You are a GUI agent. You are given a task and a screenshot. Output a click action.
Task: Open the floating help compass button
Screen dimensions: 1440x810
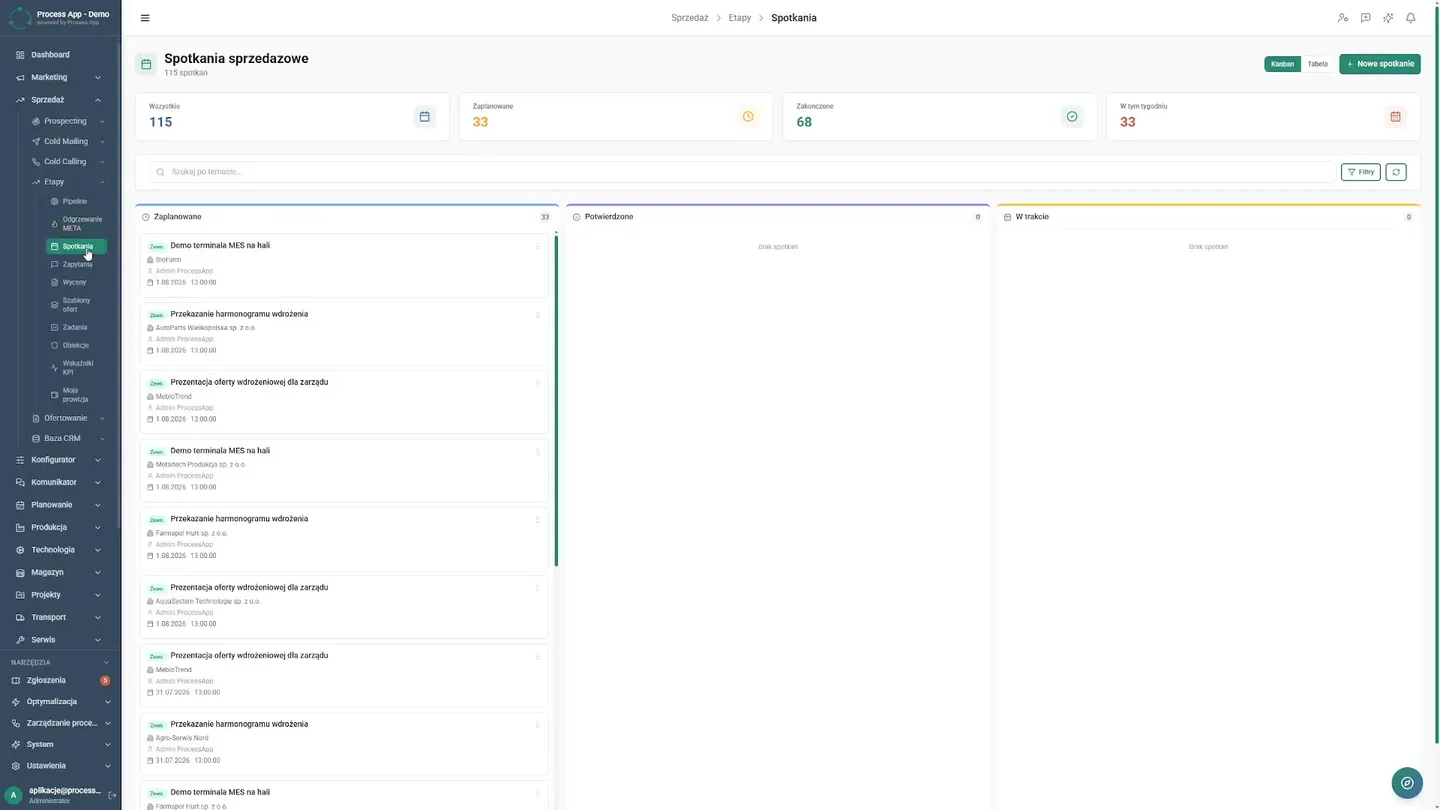(1407, 783)
